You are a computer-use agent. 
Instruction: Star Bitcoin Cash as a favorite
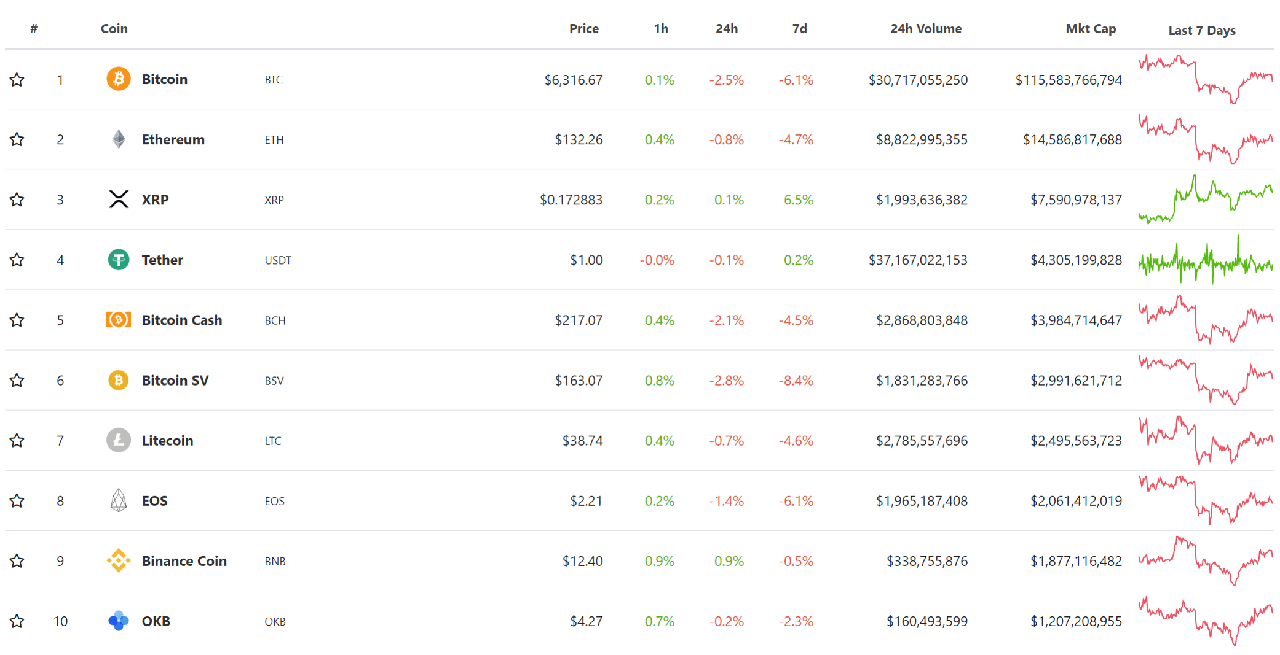[x=17, y=320]
